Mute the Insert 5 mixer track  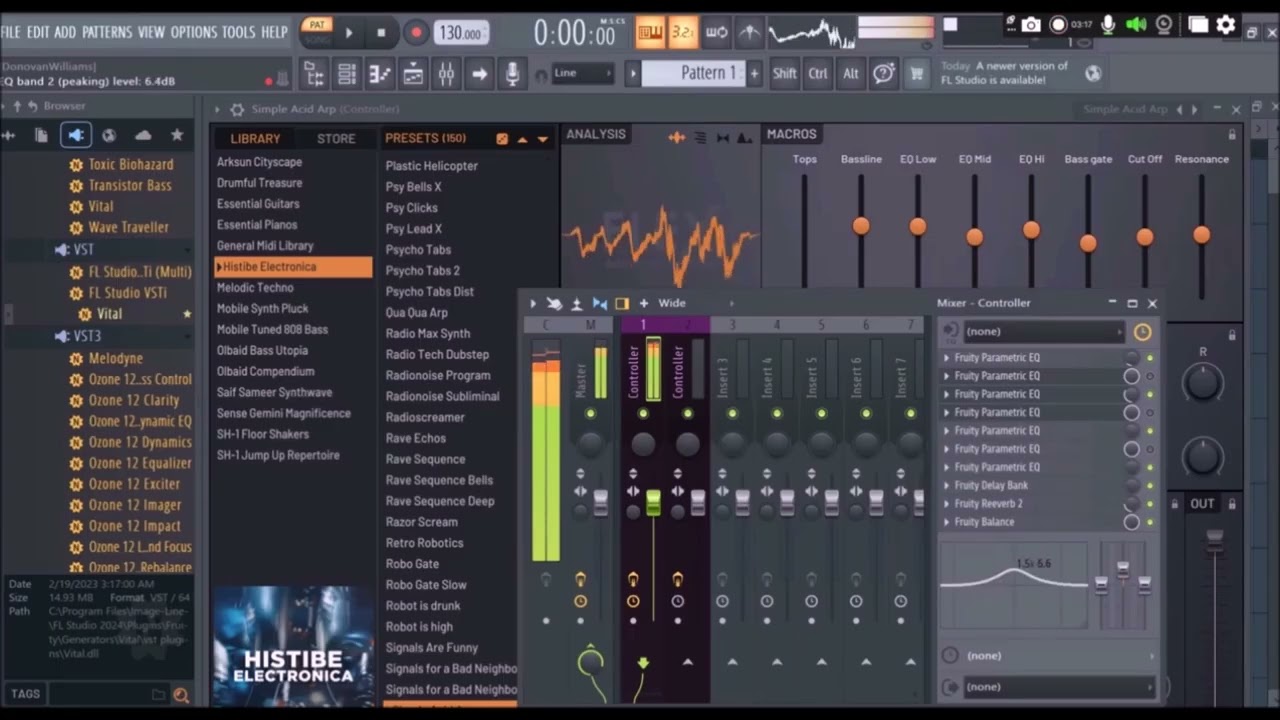pyautogui.click(x=821, y=413)
